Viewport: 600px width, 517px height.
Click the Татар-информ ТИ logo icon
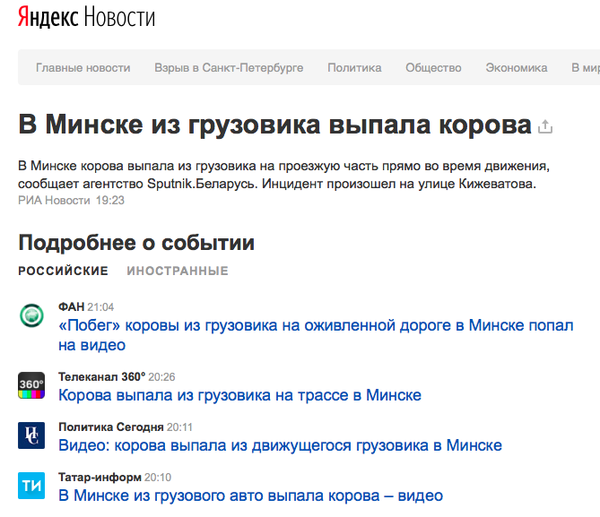(x=32, y=485)
